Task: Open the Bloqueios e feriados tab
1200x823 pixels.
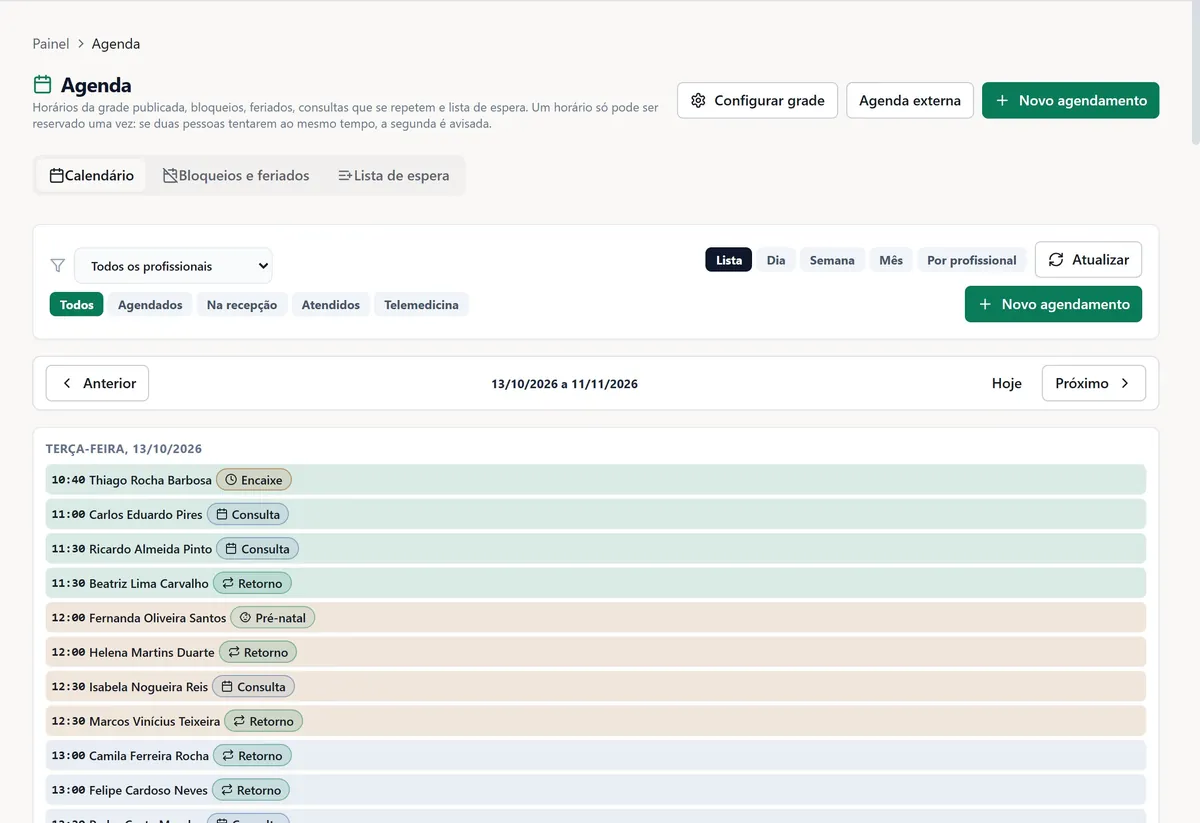Action: 237,176
